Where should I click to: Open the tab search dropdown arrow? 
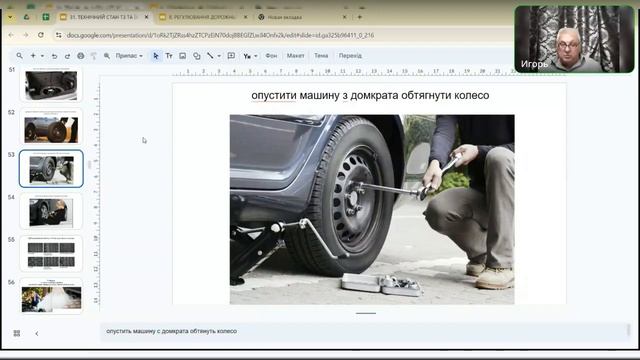pyautogui.click(x=10, y=17)
